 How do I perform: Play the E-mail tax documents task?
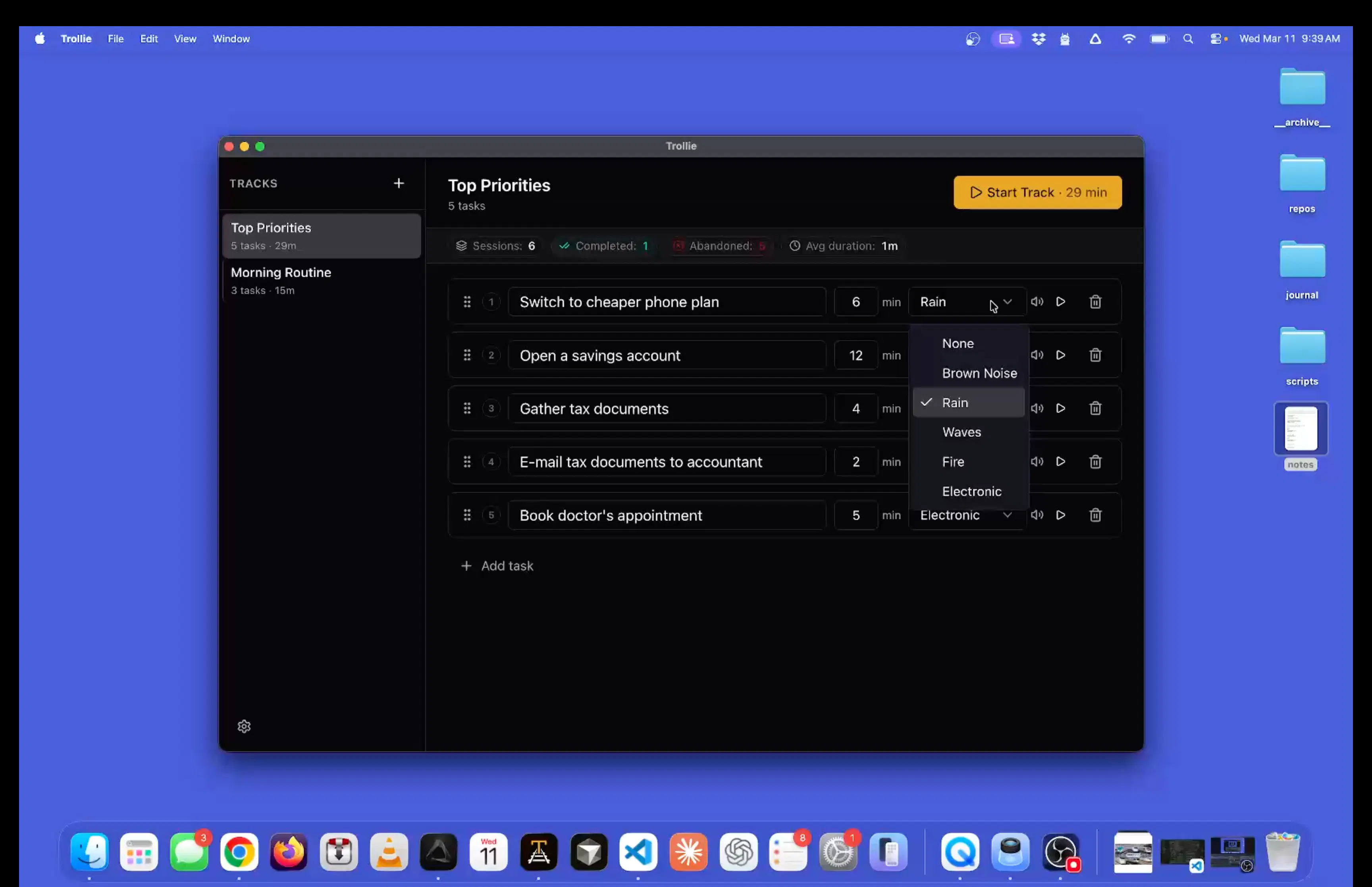click(x=1060, y=462)
